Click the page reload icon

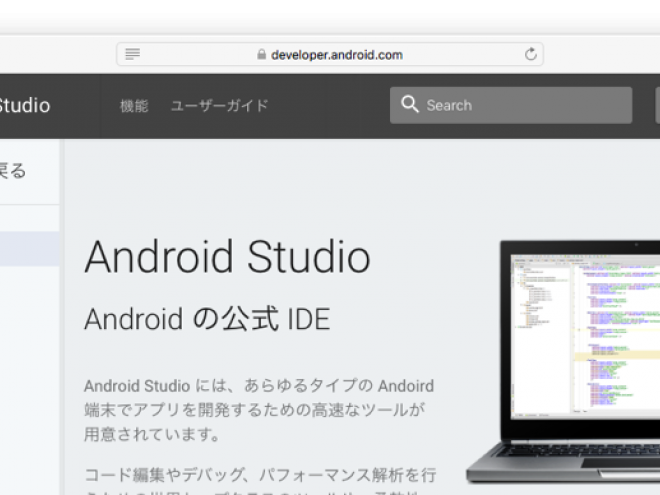pyautogui.click(x=530, y=54)
